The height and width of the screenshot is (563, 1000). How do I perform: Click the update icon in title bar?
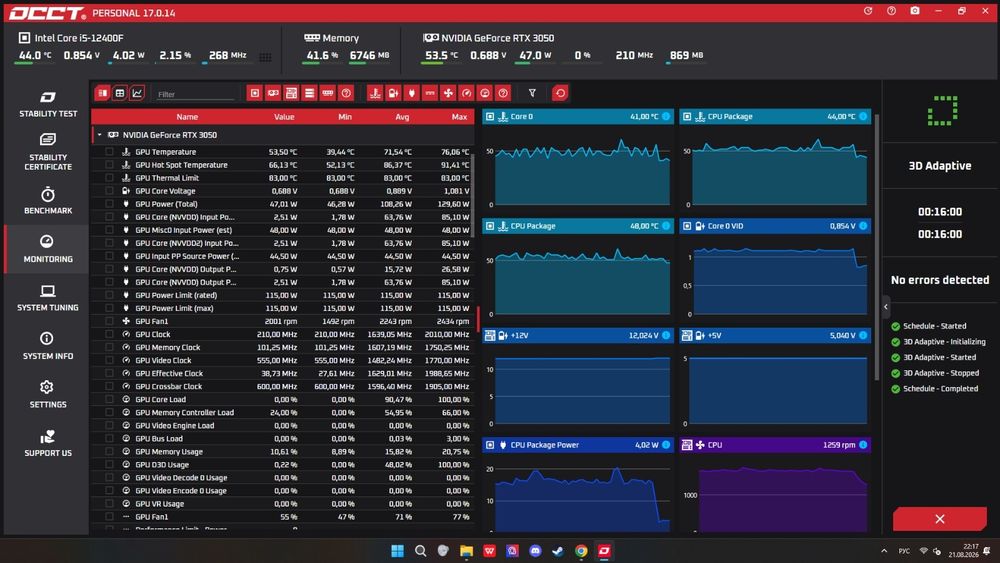pyautogui.click(x=868, y=11)
